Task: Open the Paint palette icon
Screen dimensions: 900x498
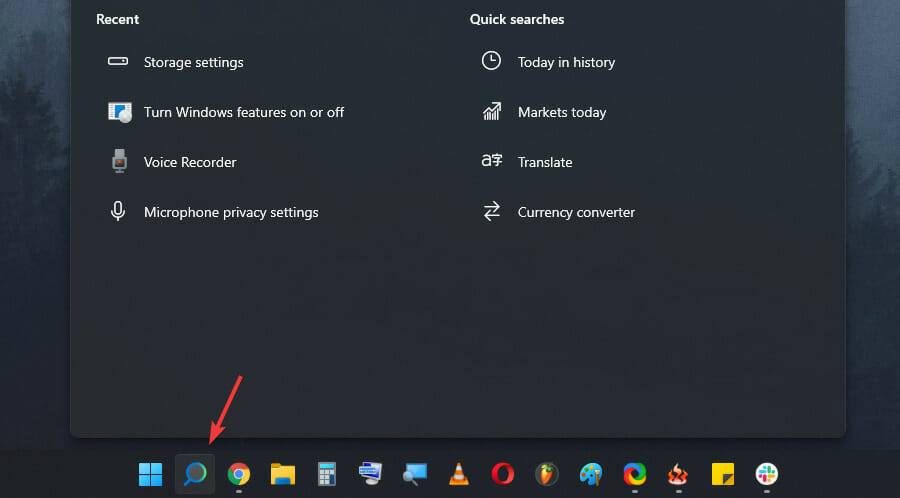Action: (591, 474)
